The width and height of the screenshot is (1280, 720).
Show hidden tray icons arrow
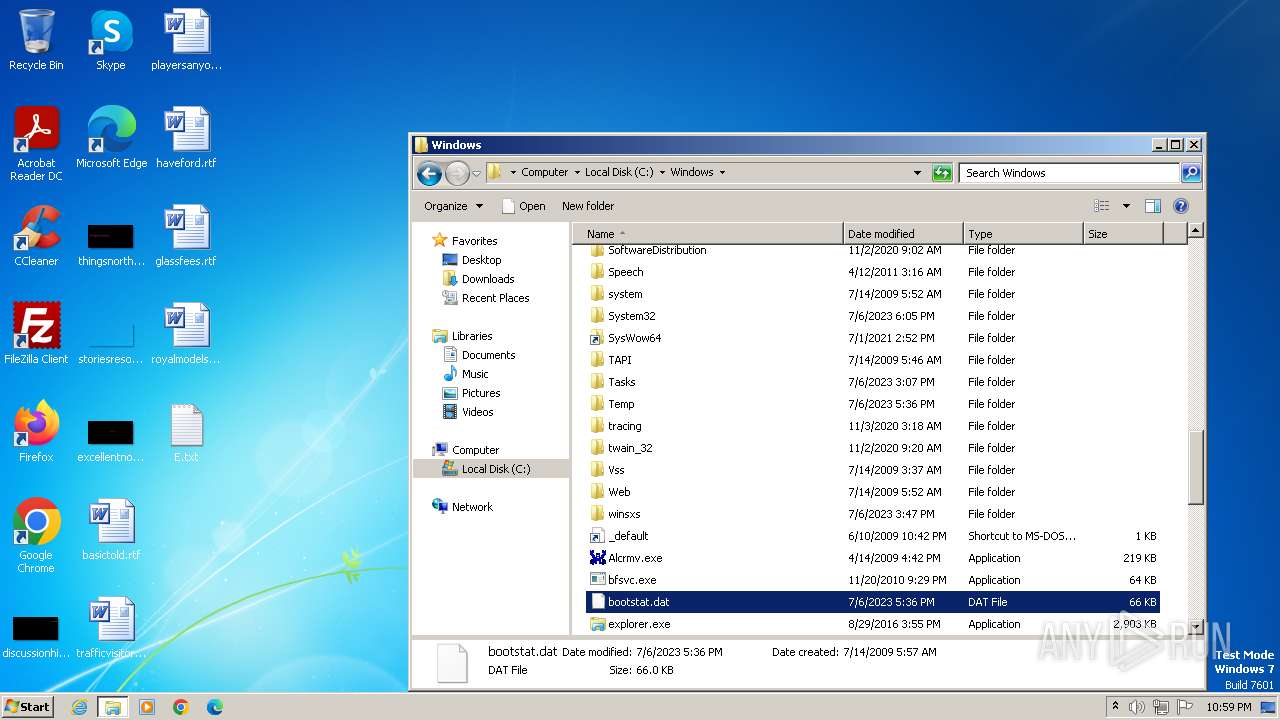coord(1115,706)
